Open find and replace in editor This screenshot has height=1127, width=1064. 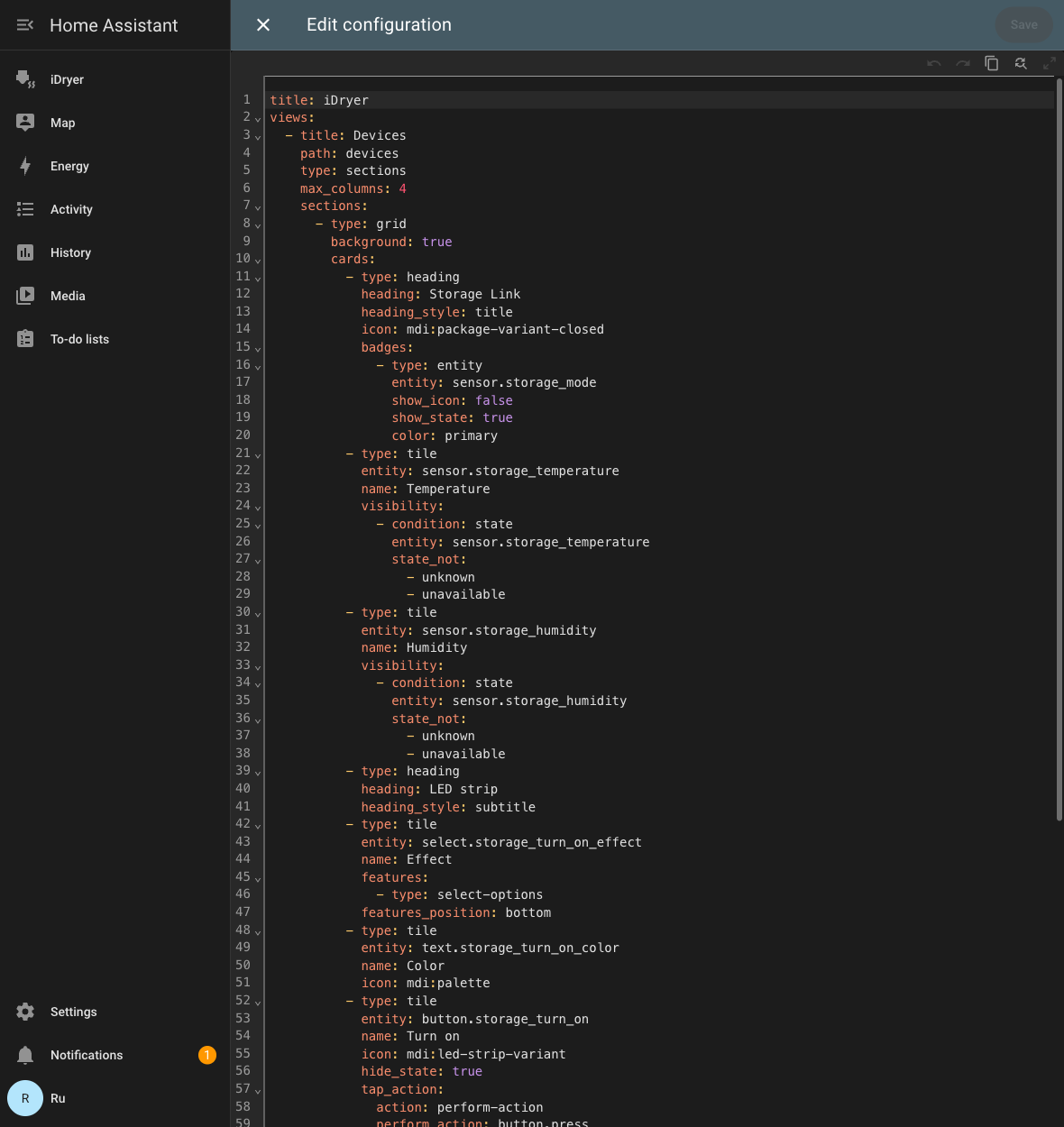coord(1021,63)
